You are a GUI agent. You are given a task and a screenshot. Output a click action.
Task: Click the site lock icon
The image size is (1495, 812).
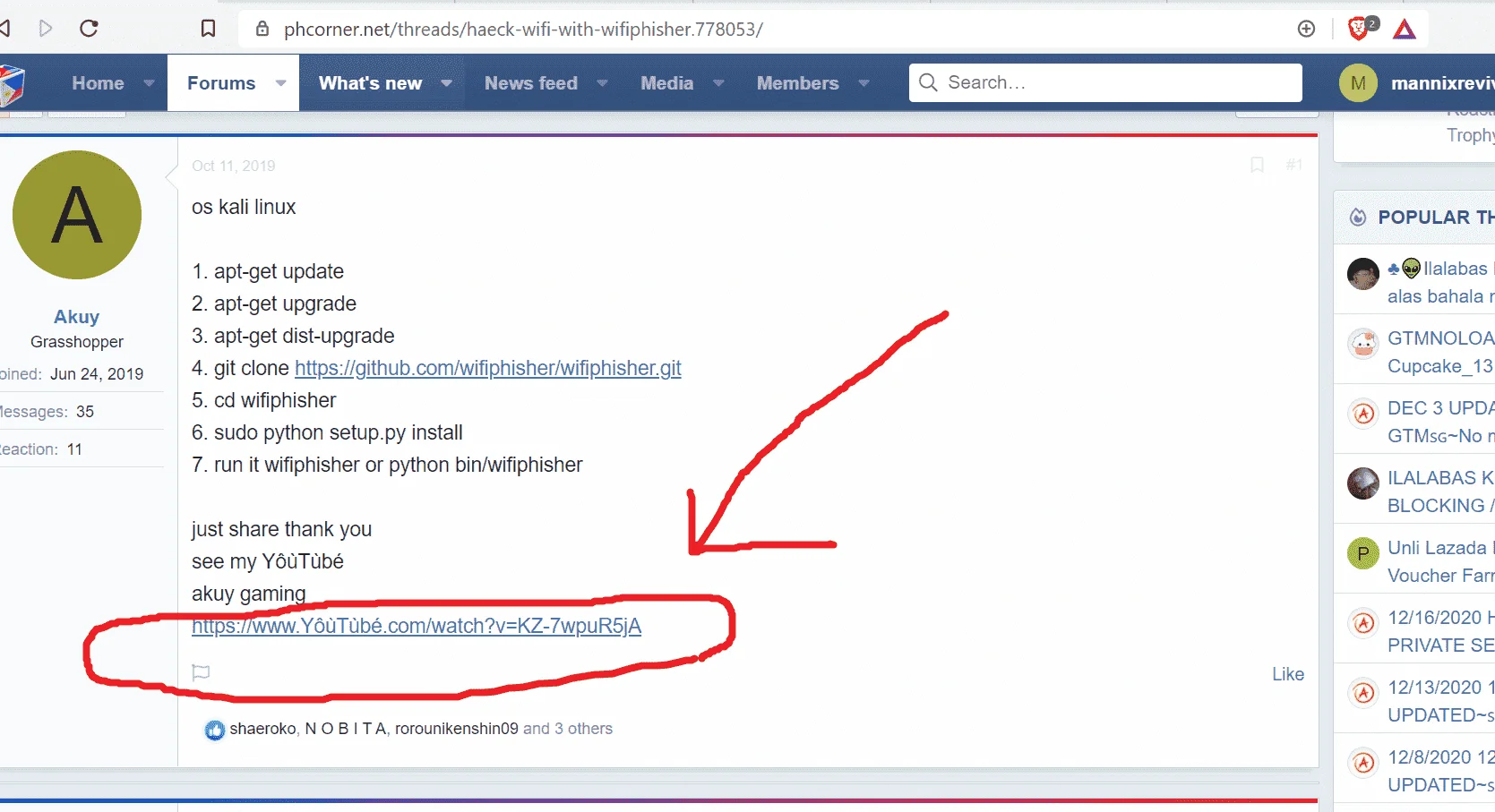point(262,29)
